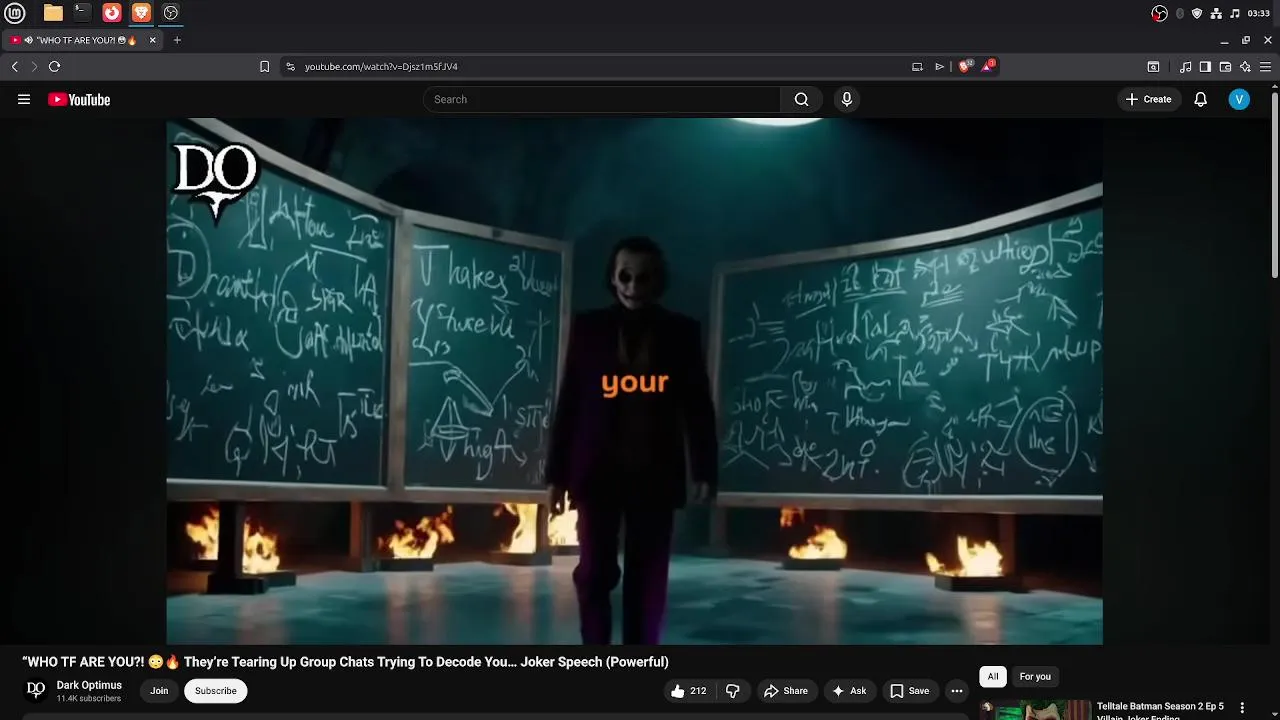
Task: Open the browser playlist music icon
Action: click(1185, 67)
